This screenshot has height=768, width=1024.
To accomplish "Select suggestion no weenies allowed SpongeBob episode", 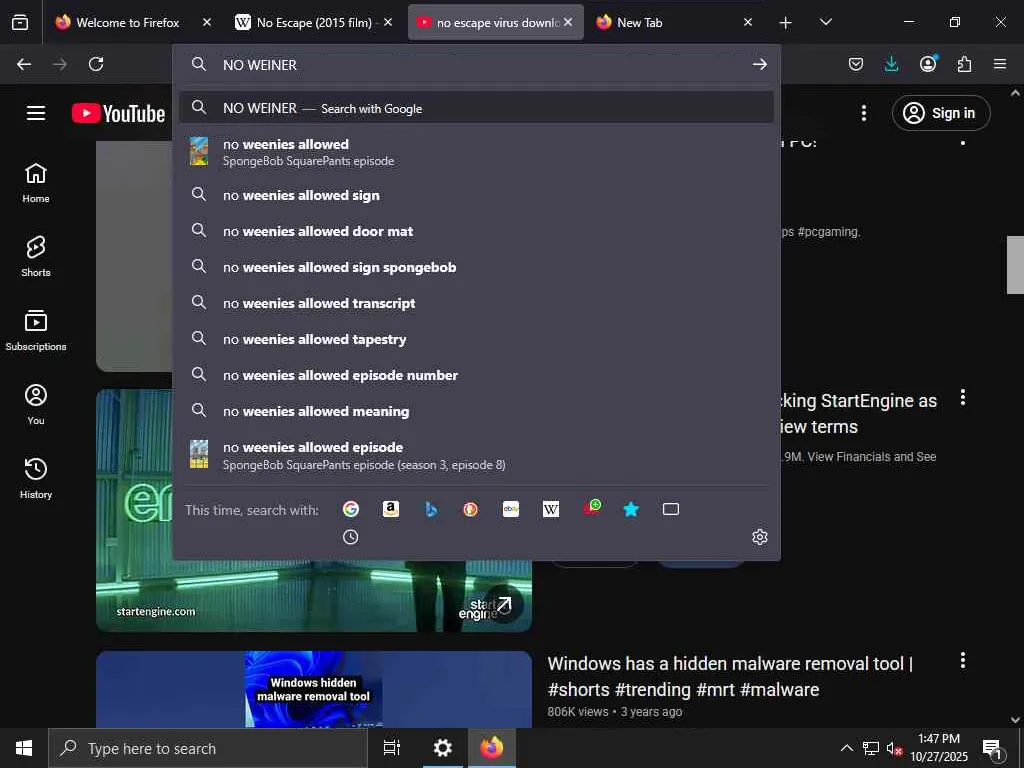I will pos(477,152).
